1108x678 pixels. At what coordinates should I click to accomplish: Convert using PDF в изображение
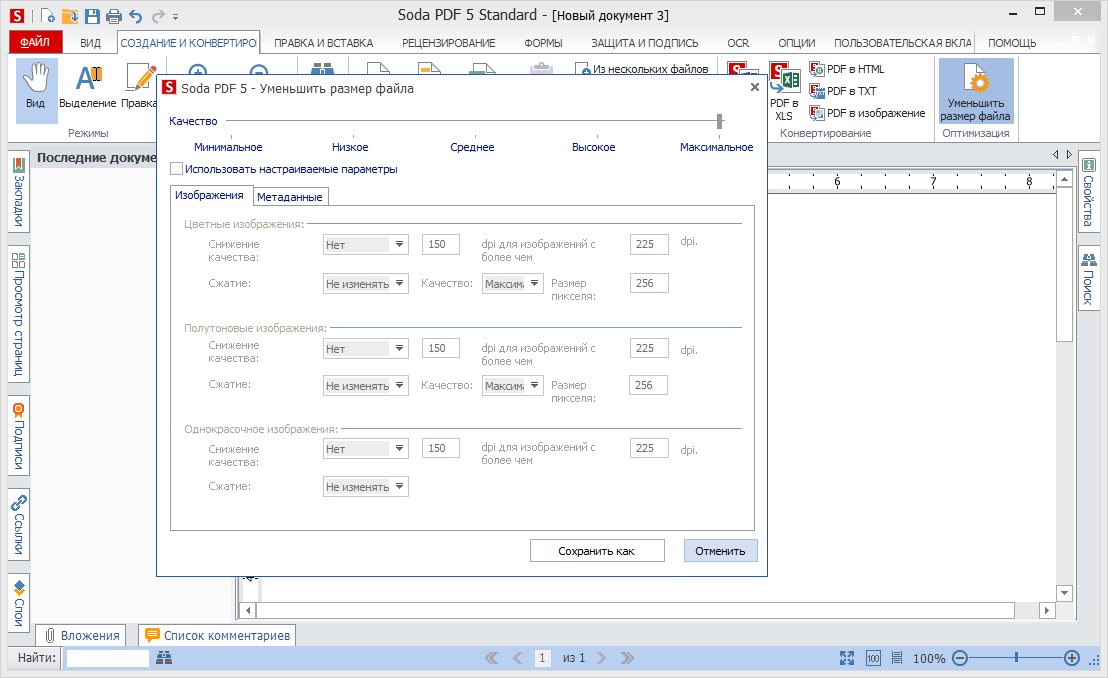coord(867,112)
